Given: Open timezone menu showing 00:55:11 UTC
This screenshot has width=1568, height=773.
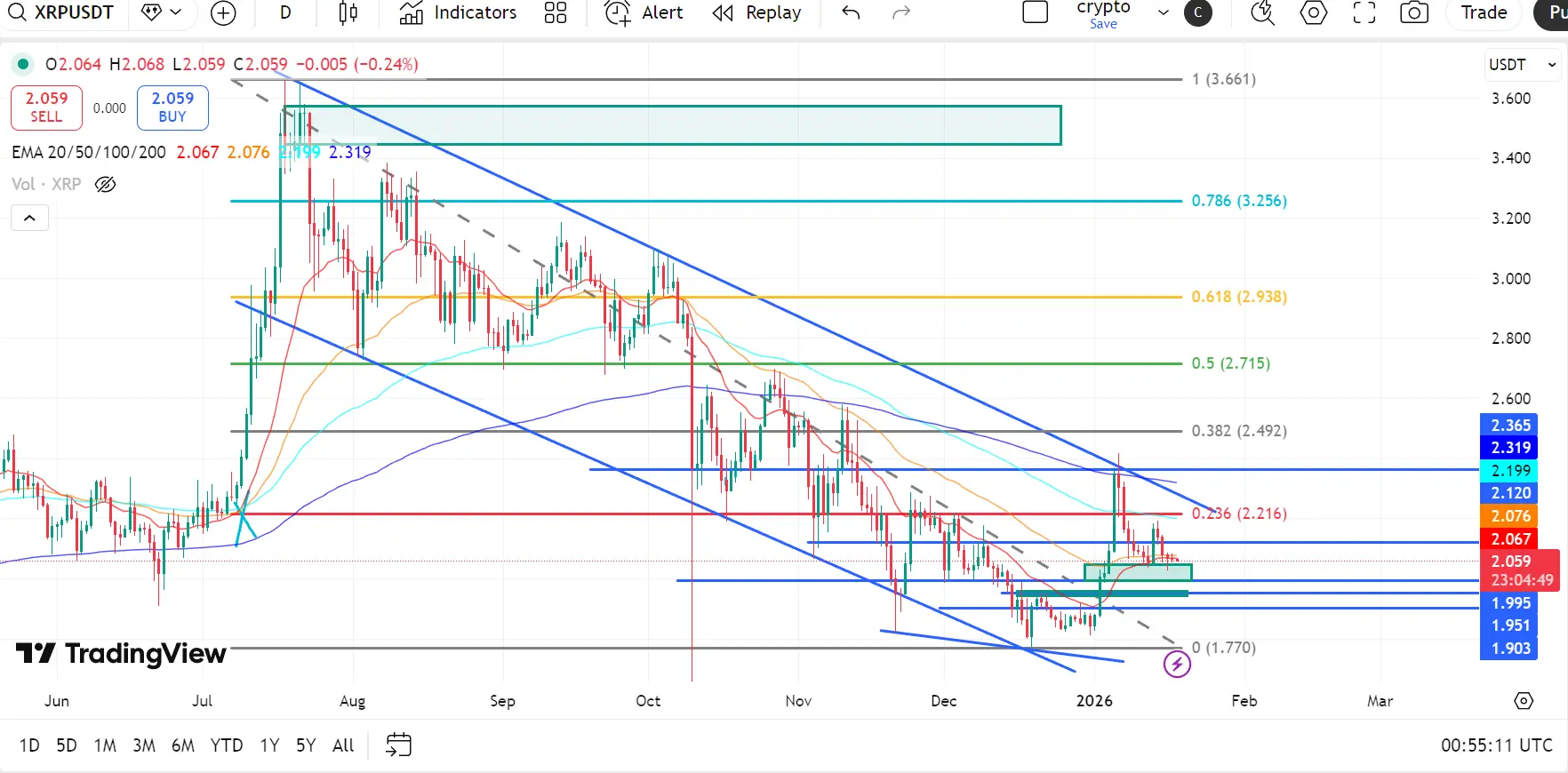Looking at the screenshot, I should 1497,745.
